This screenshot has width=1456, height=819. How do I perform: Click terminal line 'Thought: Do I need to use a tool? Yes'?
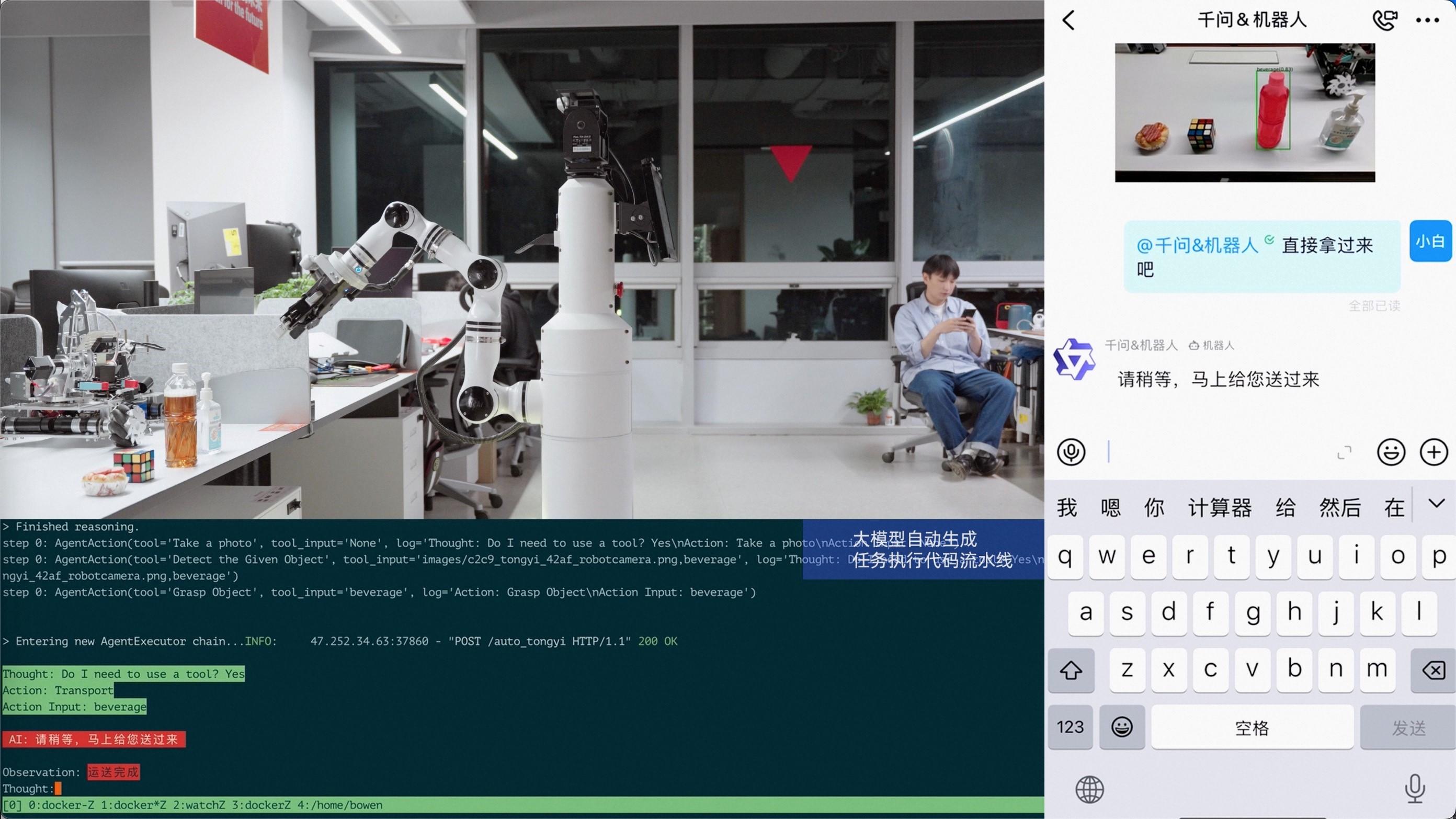click(123, 674)
